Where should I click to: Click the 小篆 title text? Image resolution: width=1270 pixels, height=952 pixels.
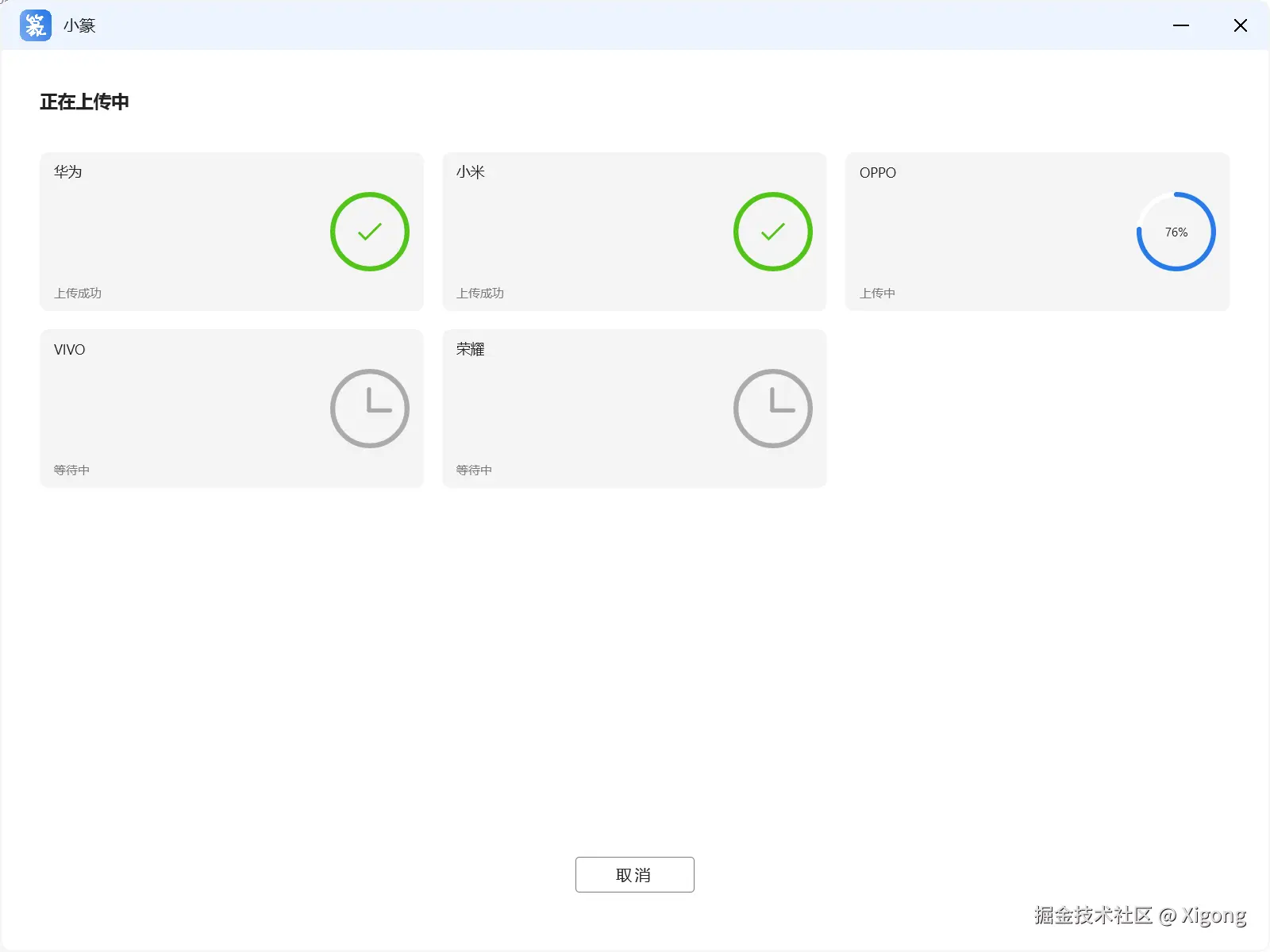coord(79,25)
